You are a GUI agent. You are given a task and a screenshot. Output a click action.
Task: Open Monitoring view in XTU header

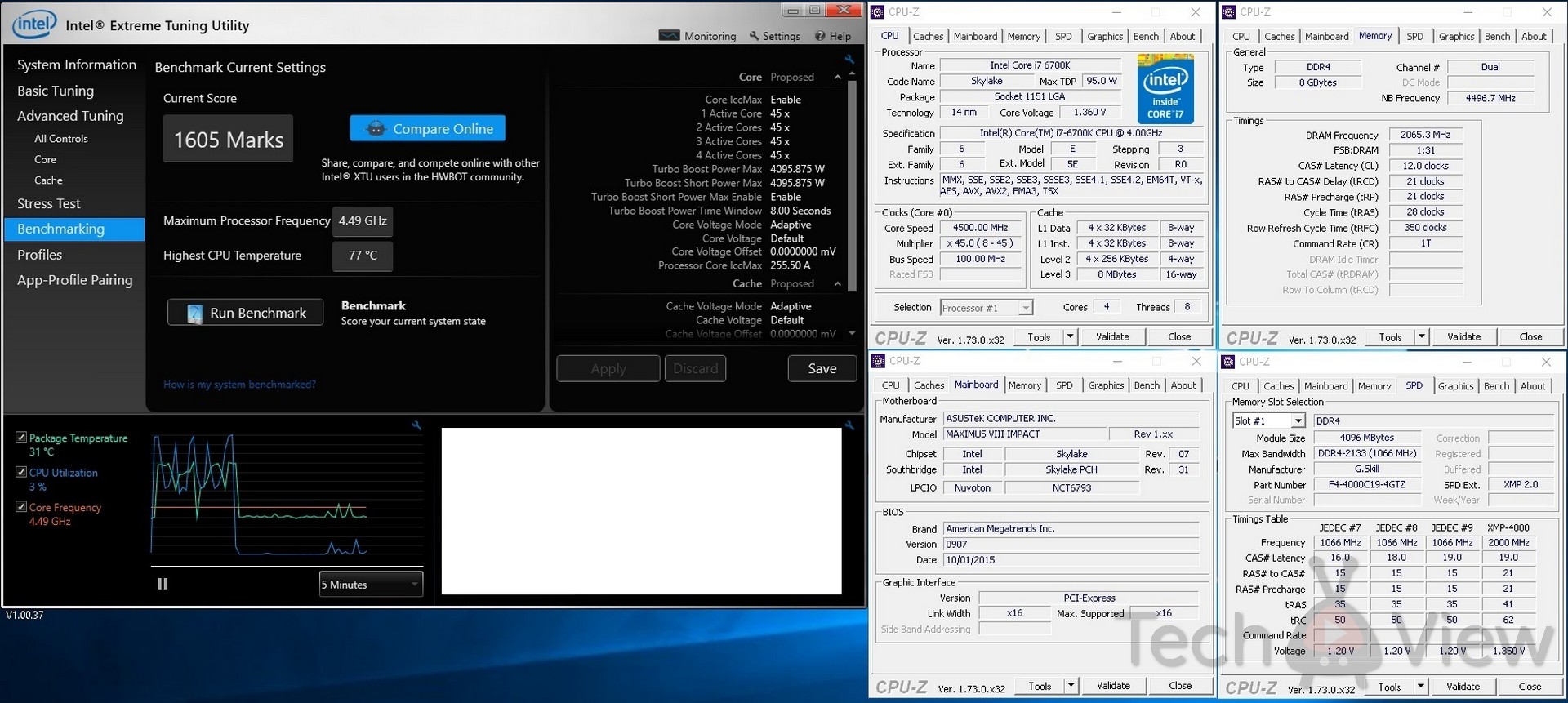click(697, 36)
